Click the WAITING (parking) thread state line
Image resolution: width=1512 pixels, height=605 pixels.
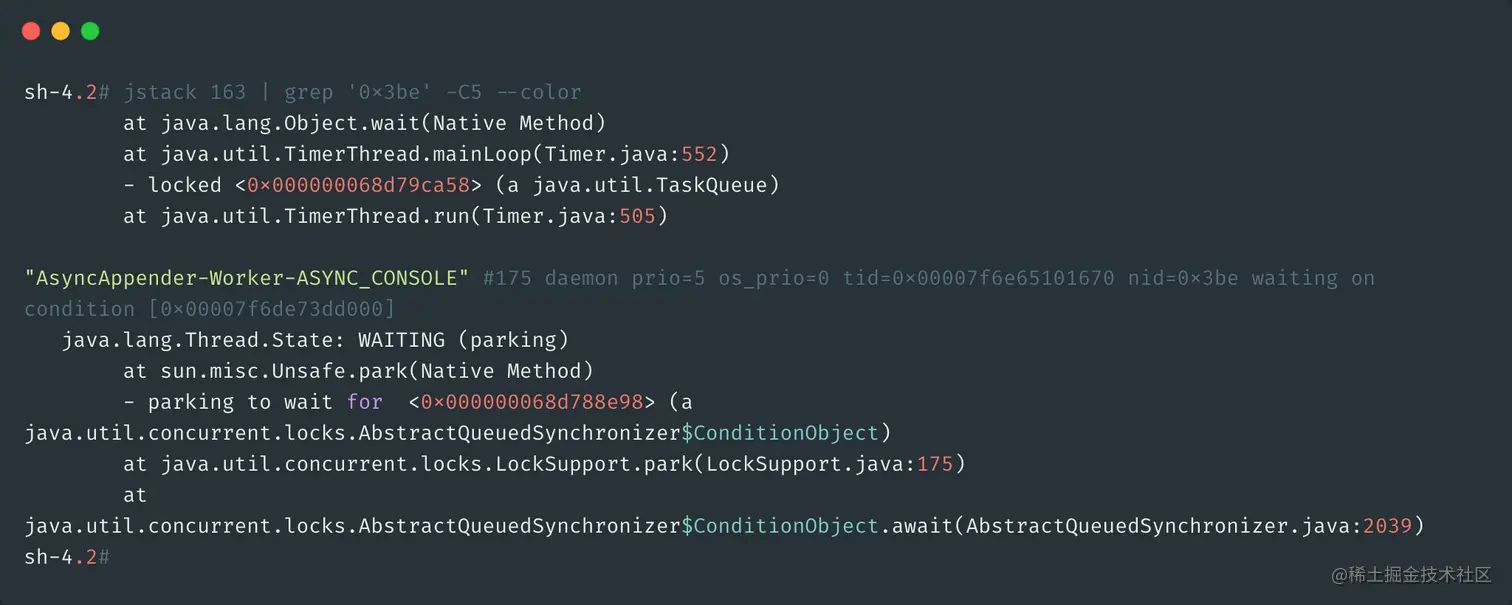click(315, 341)
